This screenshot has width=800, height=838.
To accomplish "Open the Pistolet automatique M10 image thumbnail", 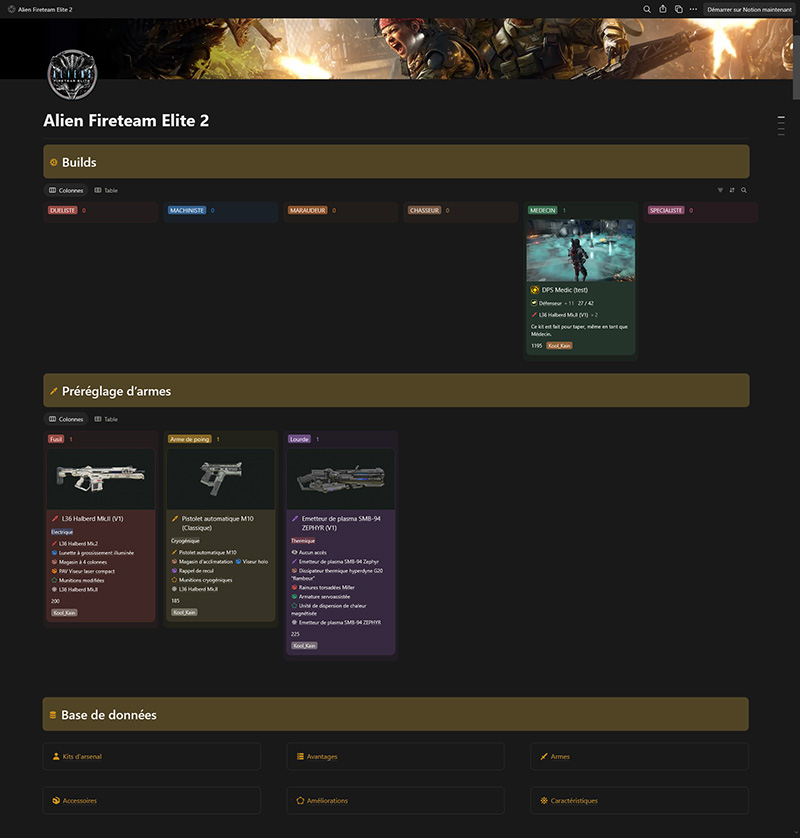I will pyautogui.click(x=221, y=479).
